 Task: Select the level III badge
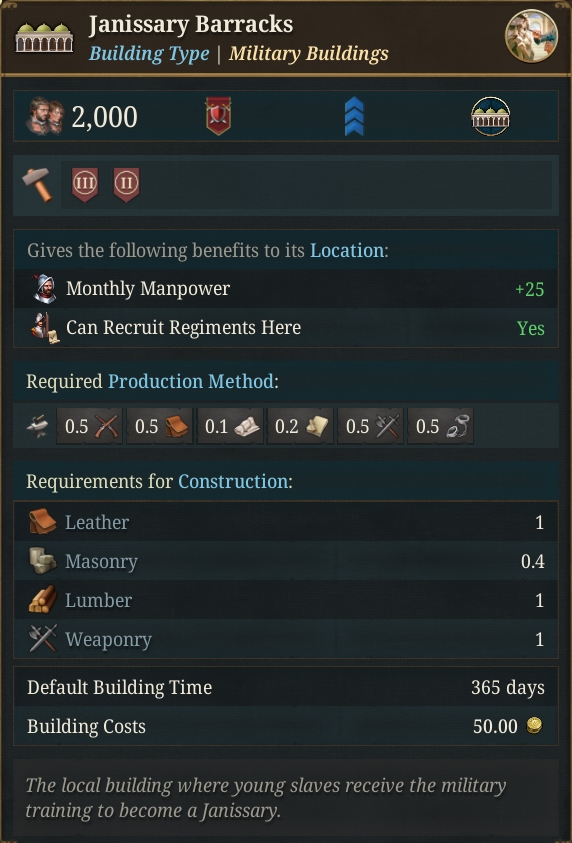click(85, 184)
